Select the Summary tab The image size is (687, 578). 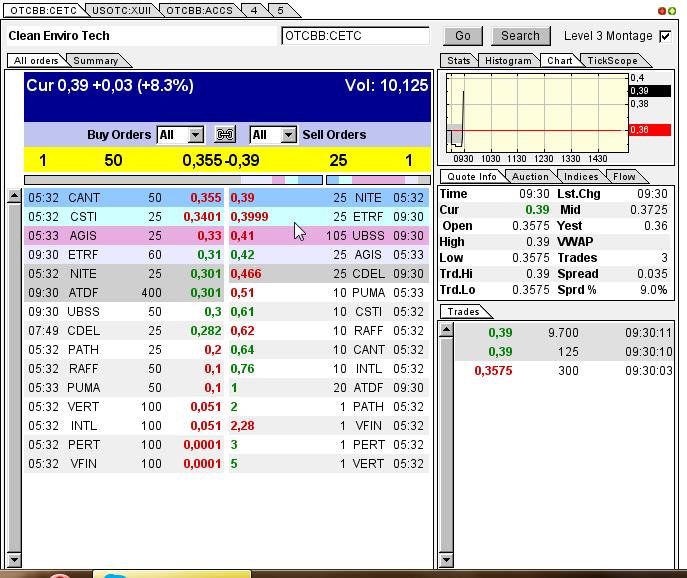96,60
